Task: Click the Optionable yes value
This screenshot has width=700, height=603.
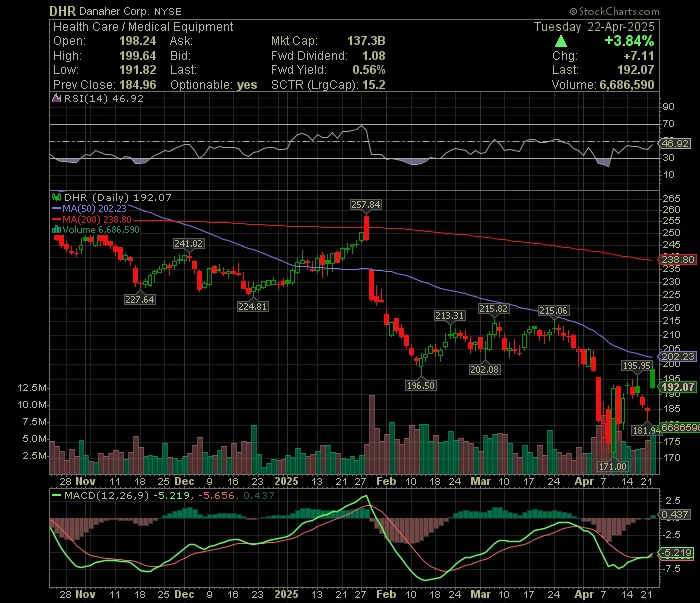Action: click(247, 85)
